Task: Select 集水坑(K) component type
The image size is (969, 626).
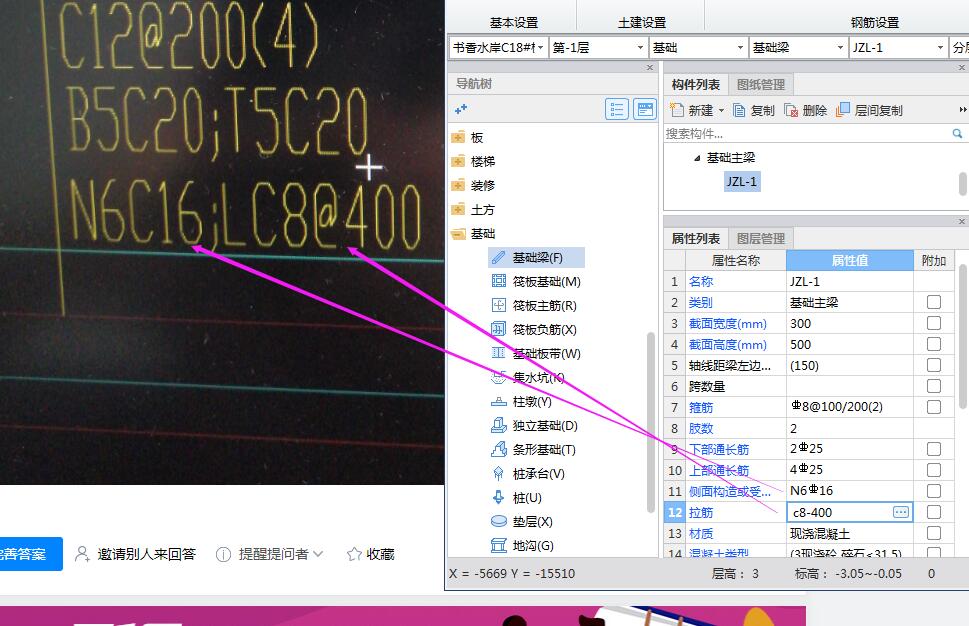Action: pos(528,378)
